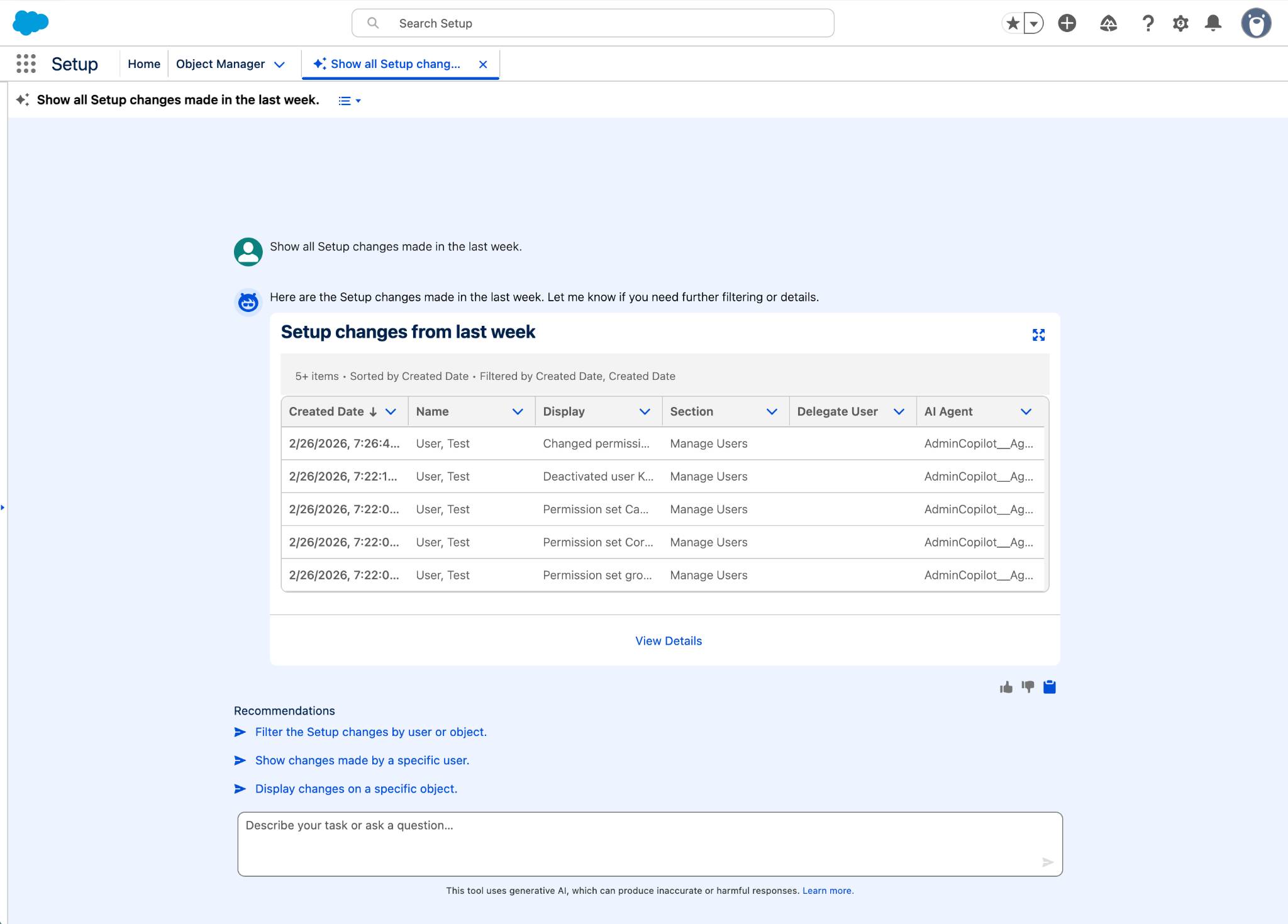The height and width of the screenshot is (924, 1288).
Task: Open the Object Manager tab
Action: tap(220, 64)
